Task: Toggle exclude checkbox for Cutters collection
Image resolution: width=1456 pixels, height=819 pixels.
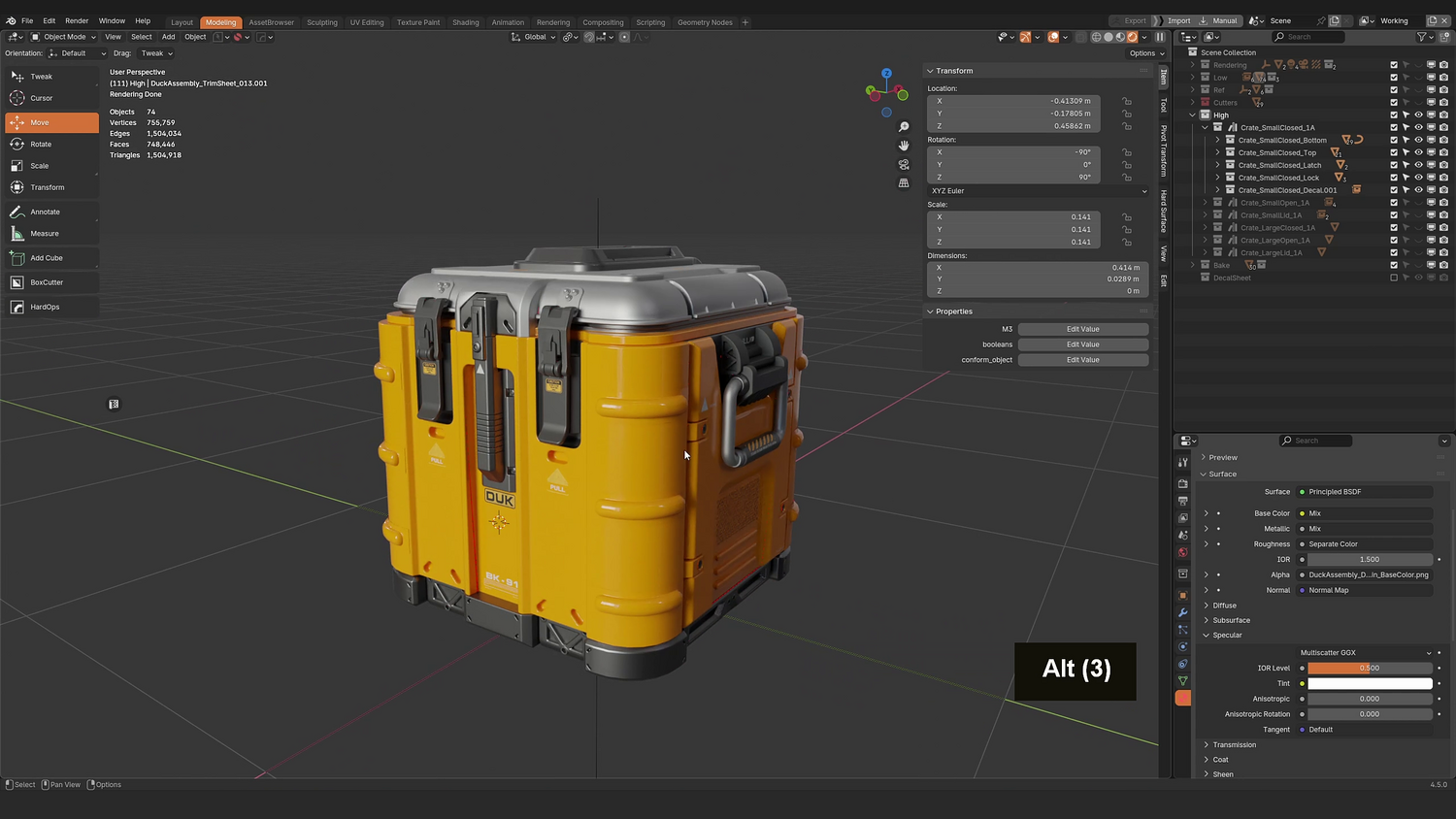Action: 1394,103
